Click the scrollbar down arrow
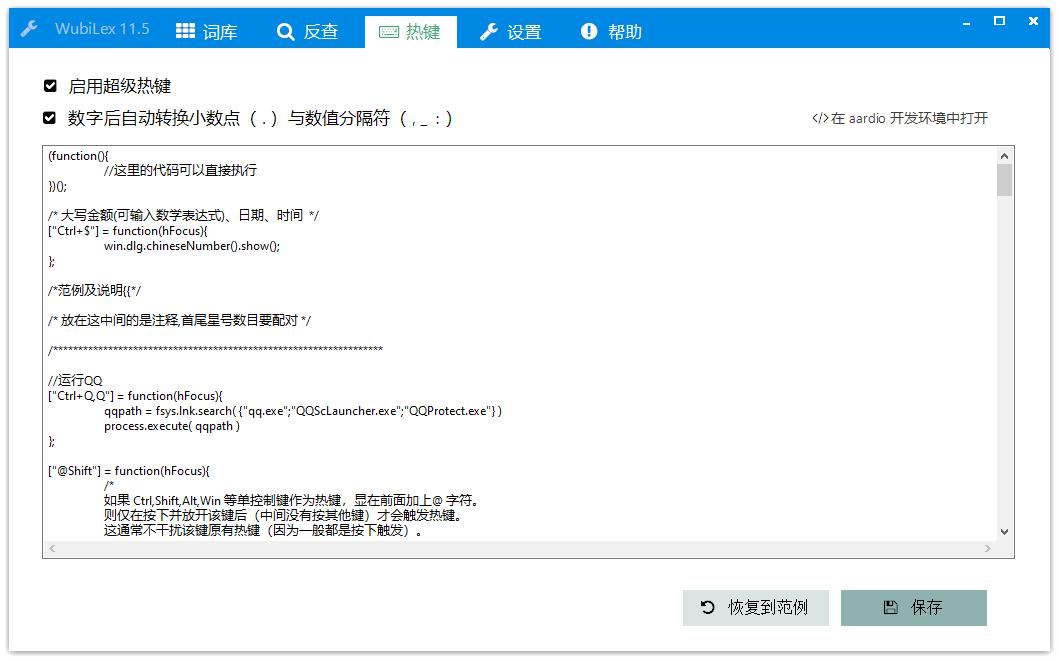Viewport: 1059px width, 661px height. 1004,531
